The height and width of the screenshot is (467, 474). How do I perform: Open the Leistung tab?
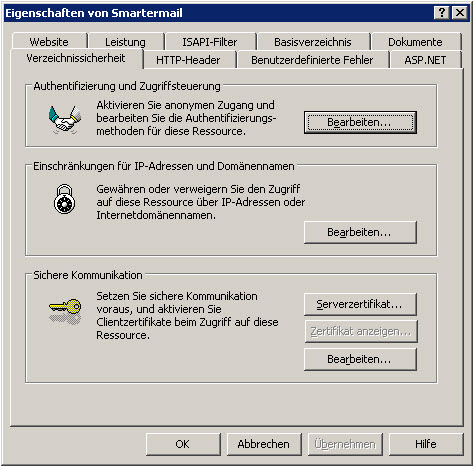pyautogui.click(x=126, y=42)
